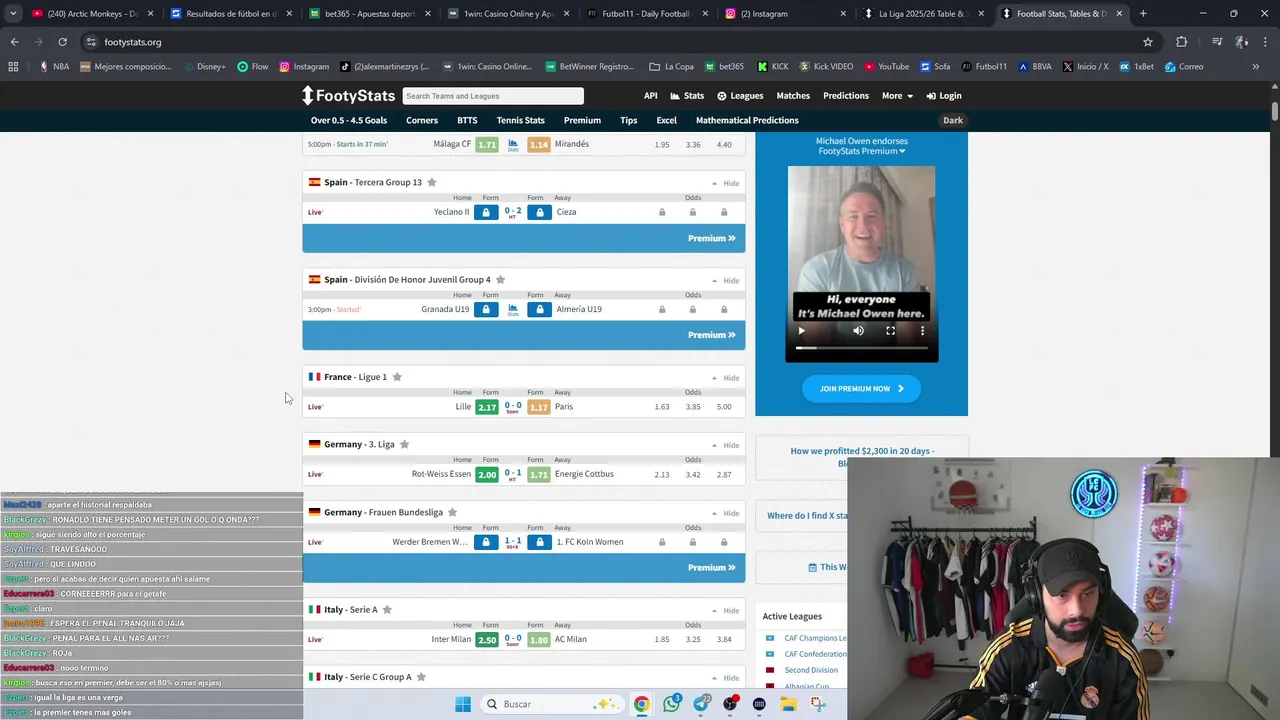Switch site to Dark mode

[953, 120]
